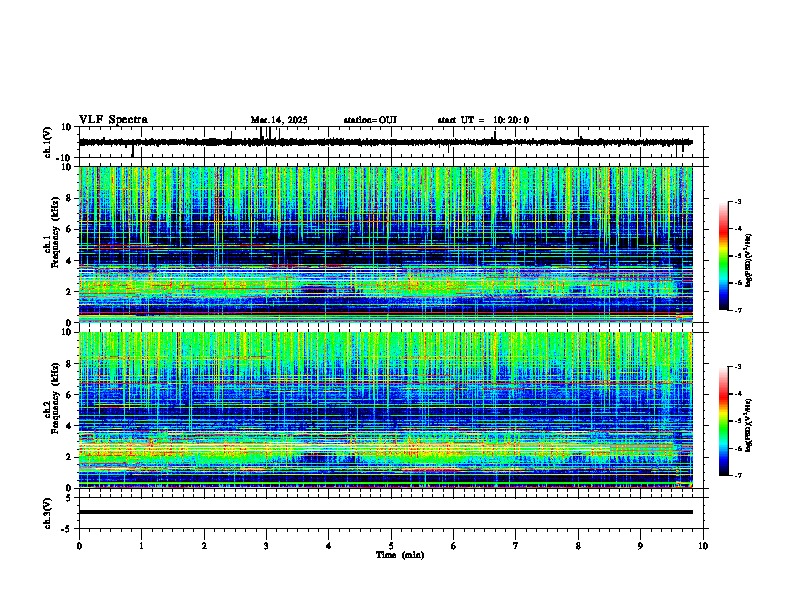This screenshot has width=792, height=612.
Task: Click the "VLF Spectra" title text
Action: tap(113, 120)
